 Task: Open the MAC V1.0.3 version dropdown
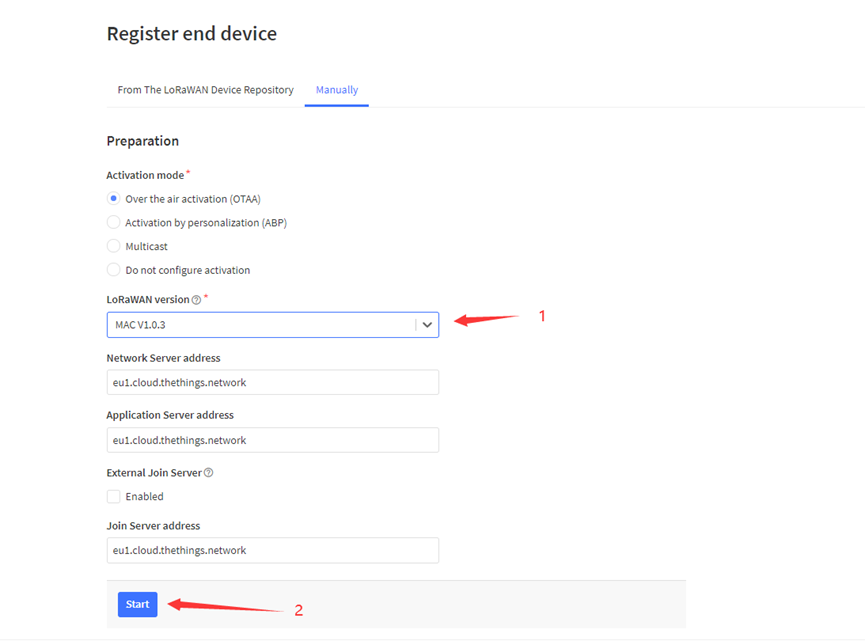(273, 325)
